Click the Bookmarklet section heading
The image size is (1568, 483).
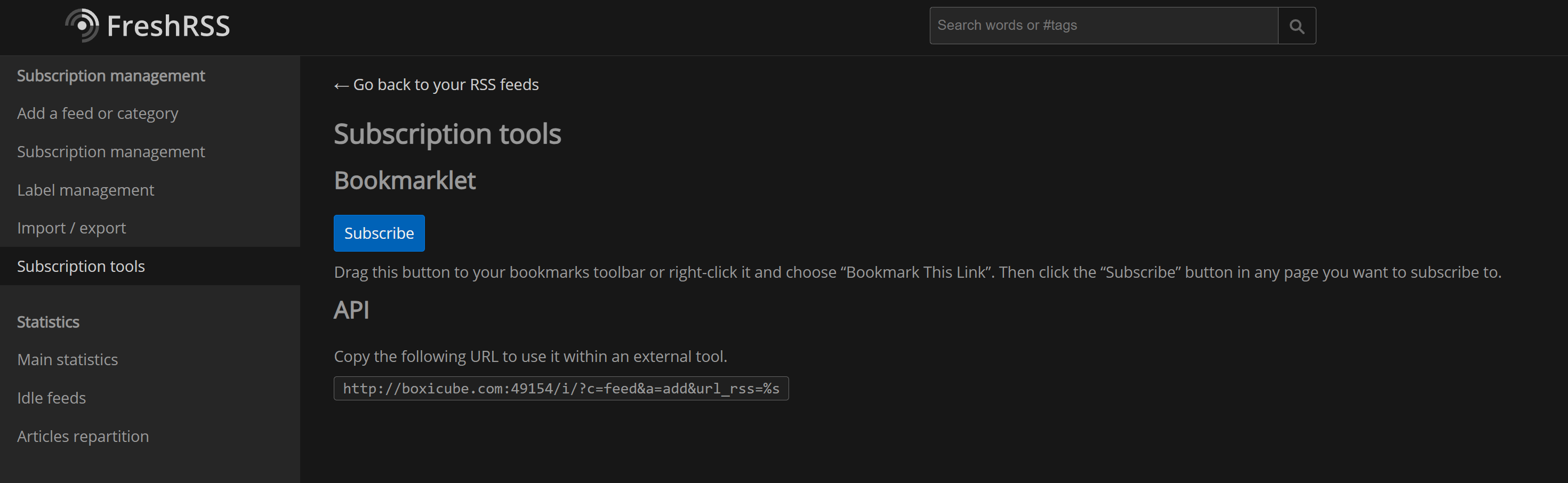[405, 181]
